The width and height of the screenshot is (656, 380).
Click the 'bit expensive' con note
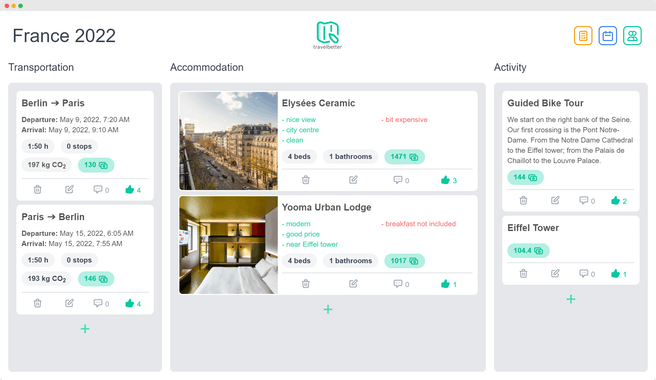click(404, 120)
